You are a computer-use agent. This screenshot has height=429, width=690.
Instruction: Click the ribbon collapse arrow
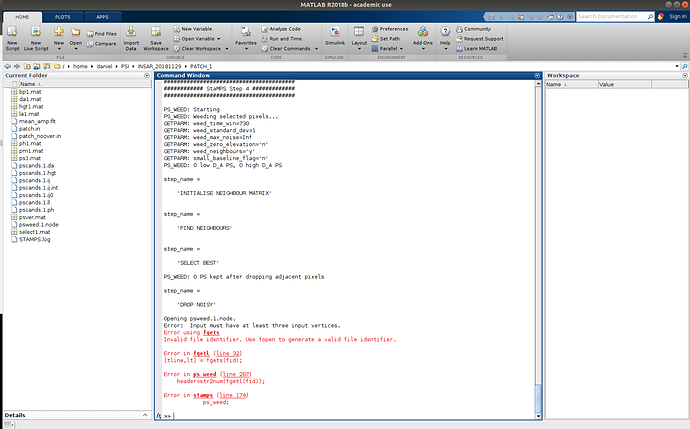(685, 55)
